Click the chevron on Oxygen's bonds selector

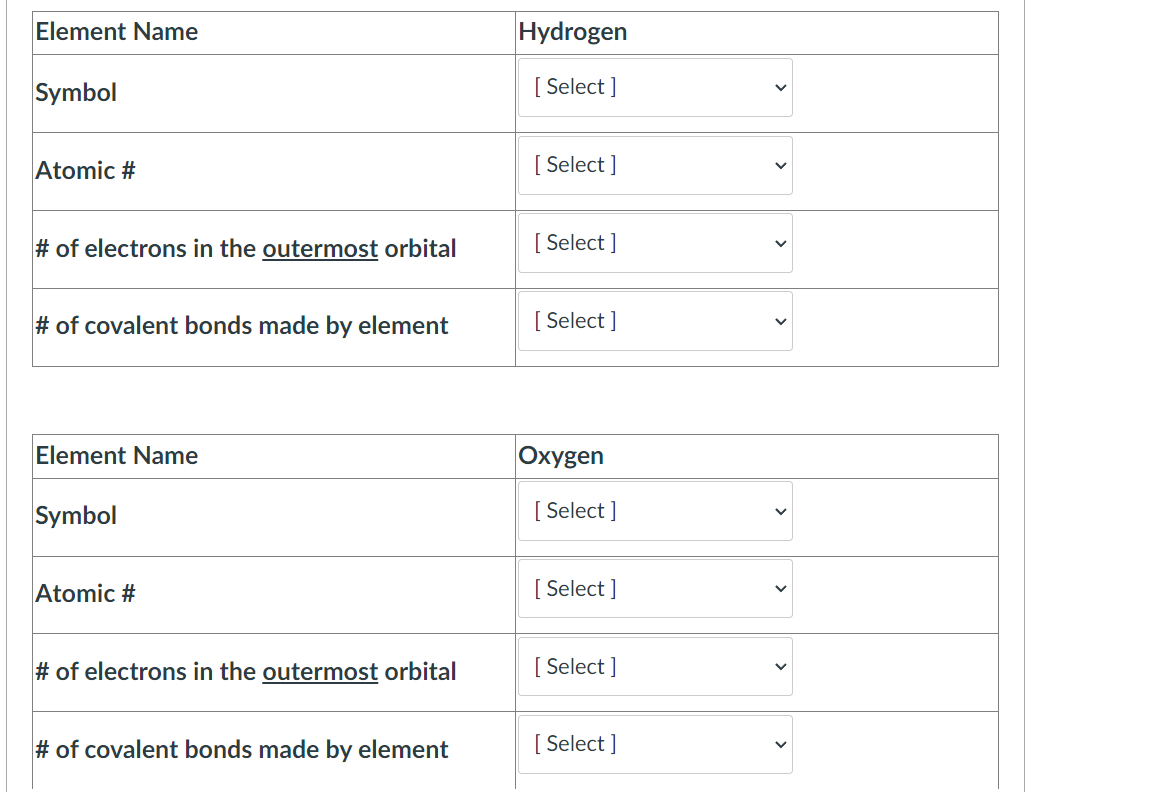tap(780, 744)
